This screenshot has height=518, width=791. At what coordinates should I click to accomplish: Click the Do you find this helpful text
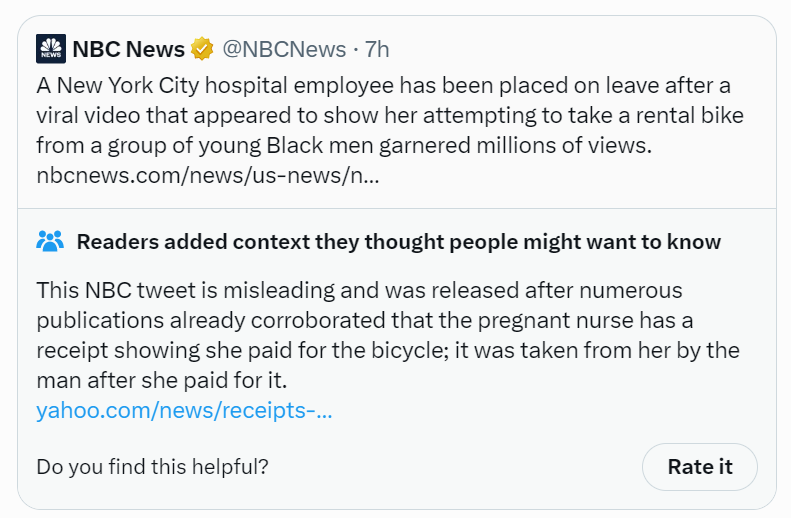coord(152,466)
